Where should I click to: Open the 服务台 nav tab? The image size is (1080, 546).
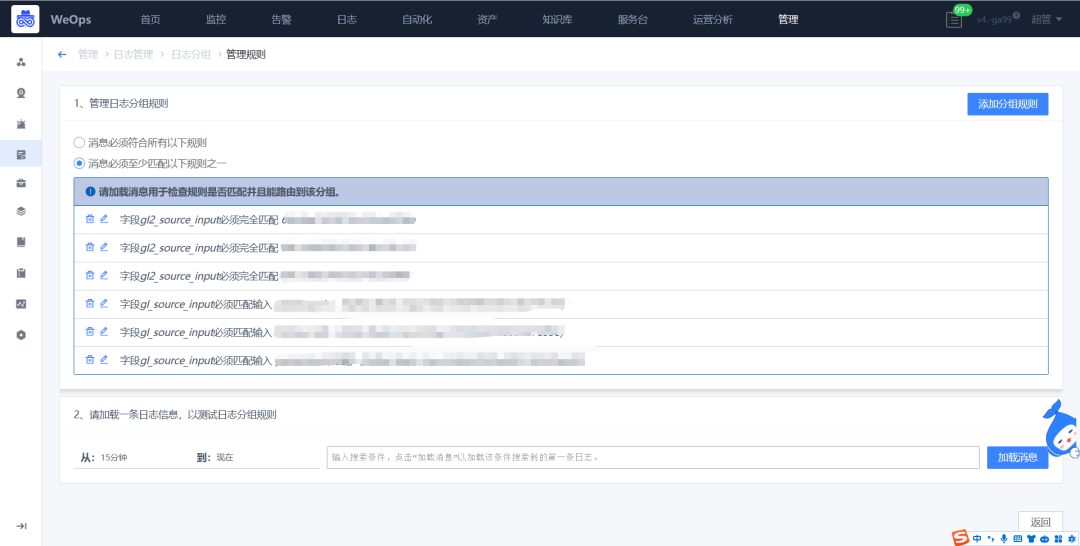[632, 20]
